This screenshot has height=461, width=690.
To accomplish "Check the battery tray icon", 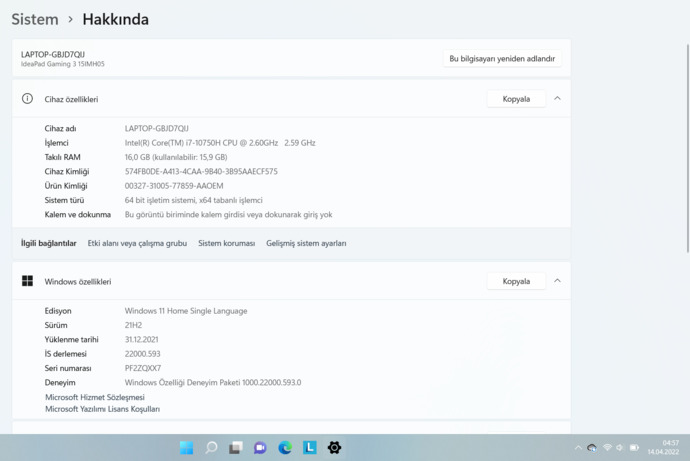I will pyautogui.click(x=634, y=448).
